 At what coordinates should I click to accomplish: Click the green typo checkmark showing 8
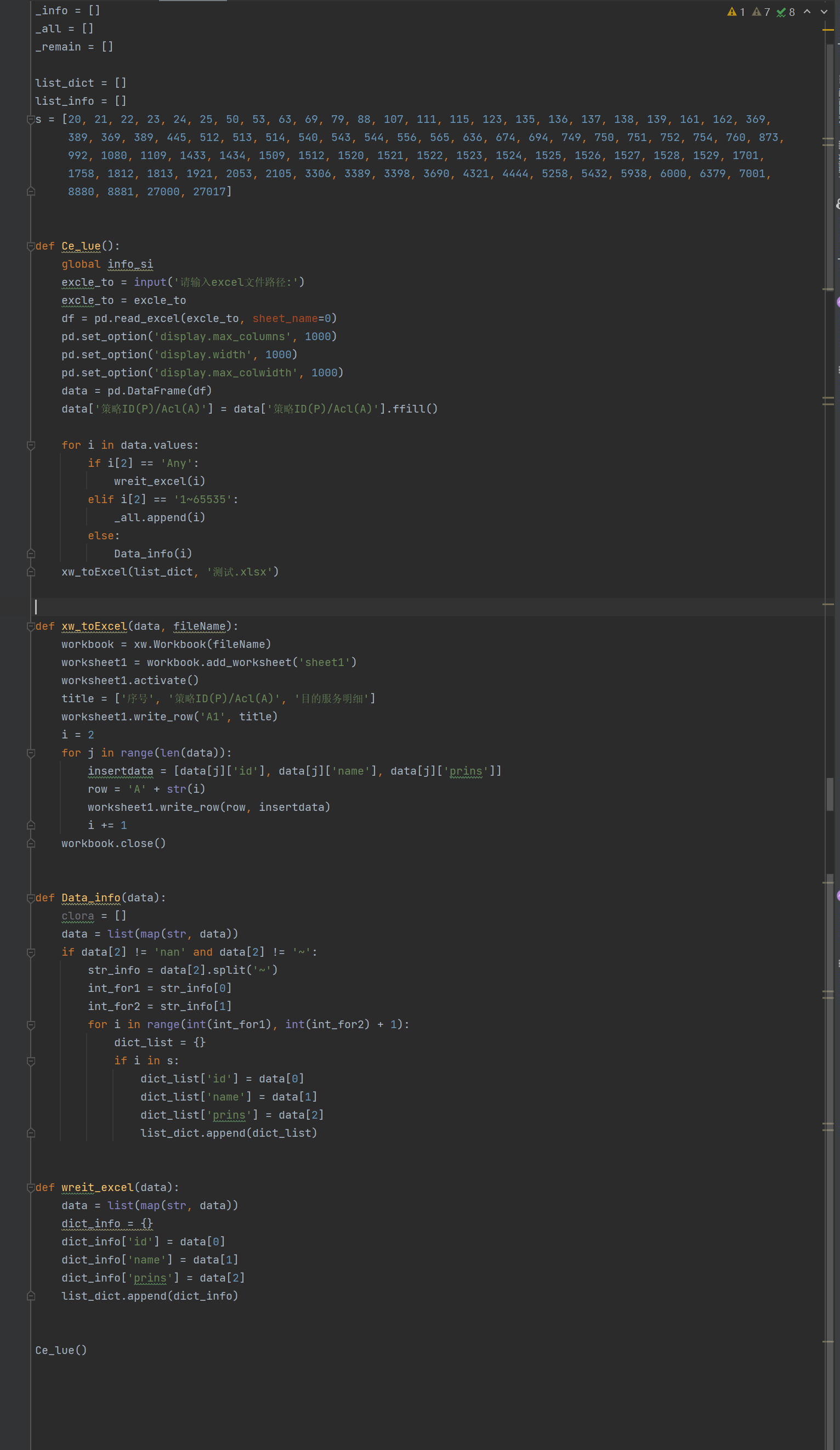[785, 12]
